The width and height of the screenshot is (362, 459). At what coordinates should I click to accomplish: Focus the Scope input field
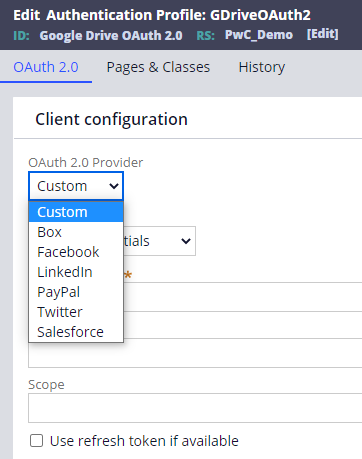click(195, 408)
